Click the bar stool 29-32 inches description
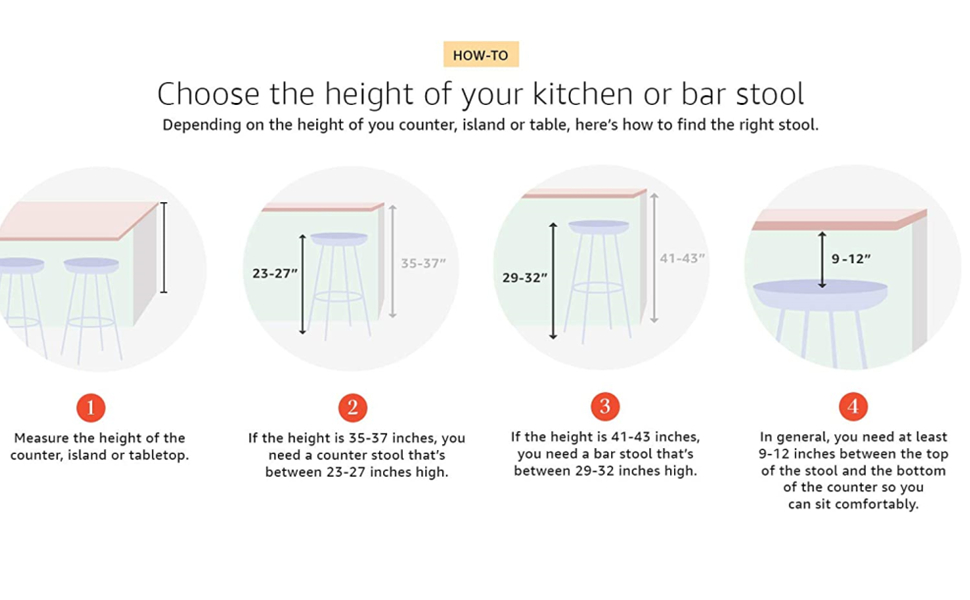Image resolution: width=970 pixels, height=600 pixels. tap(605, 454)
